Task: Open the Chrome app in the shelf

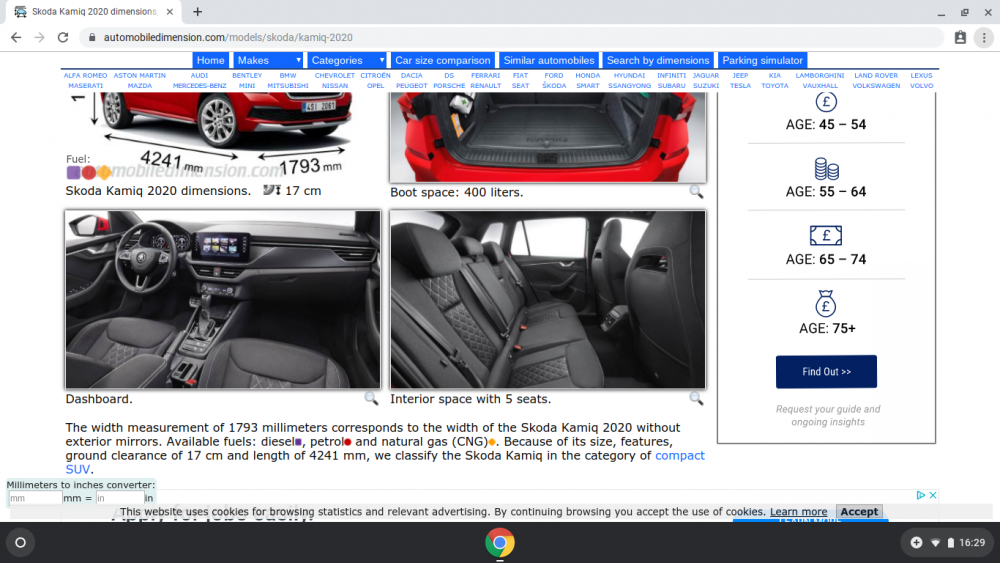Action: pyautogui.click(x=500, y=543)
